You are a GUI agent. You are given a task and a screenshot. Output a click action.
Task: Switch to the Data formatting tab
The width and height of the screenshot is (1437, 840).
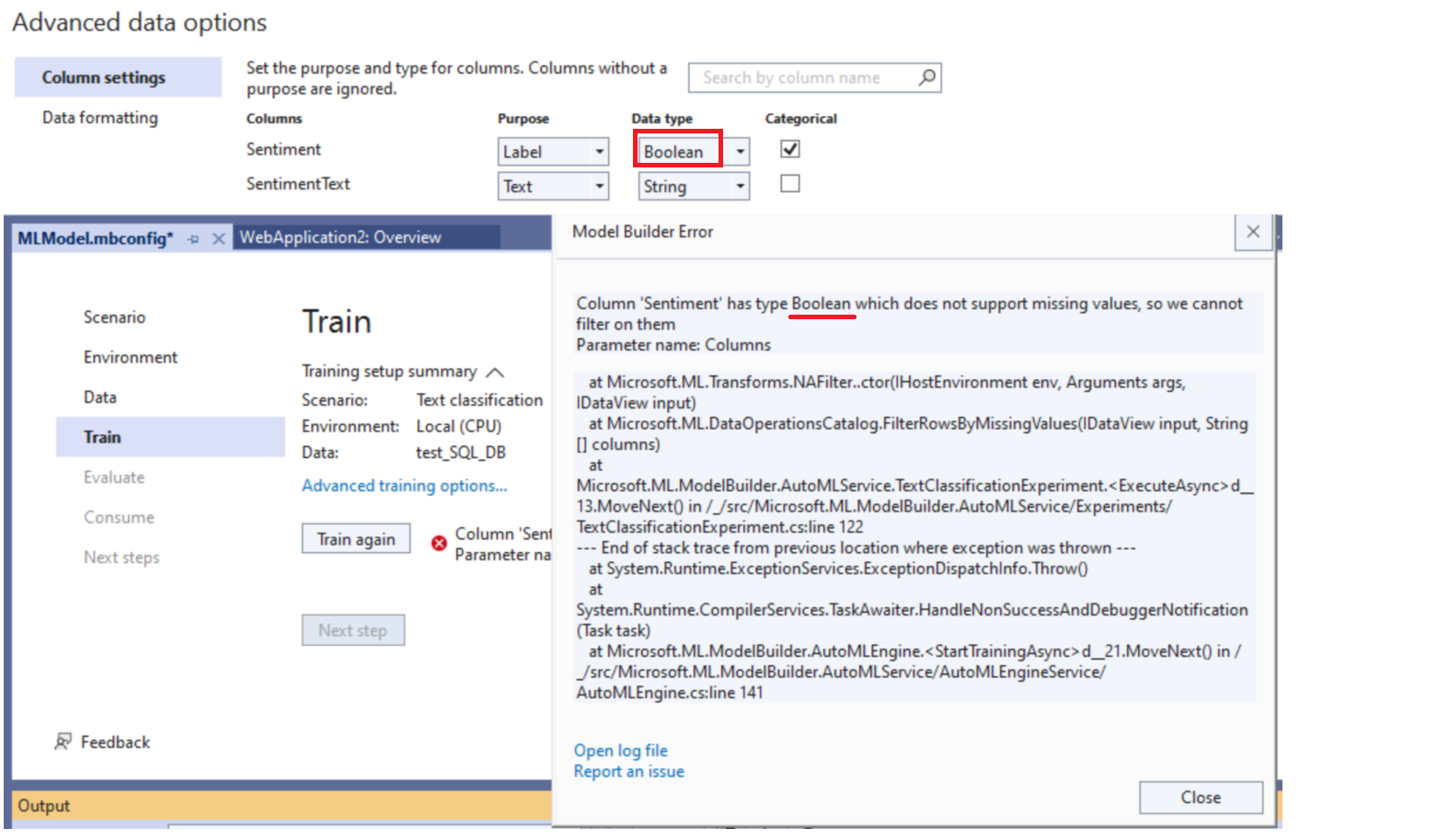click(98, 118)
